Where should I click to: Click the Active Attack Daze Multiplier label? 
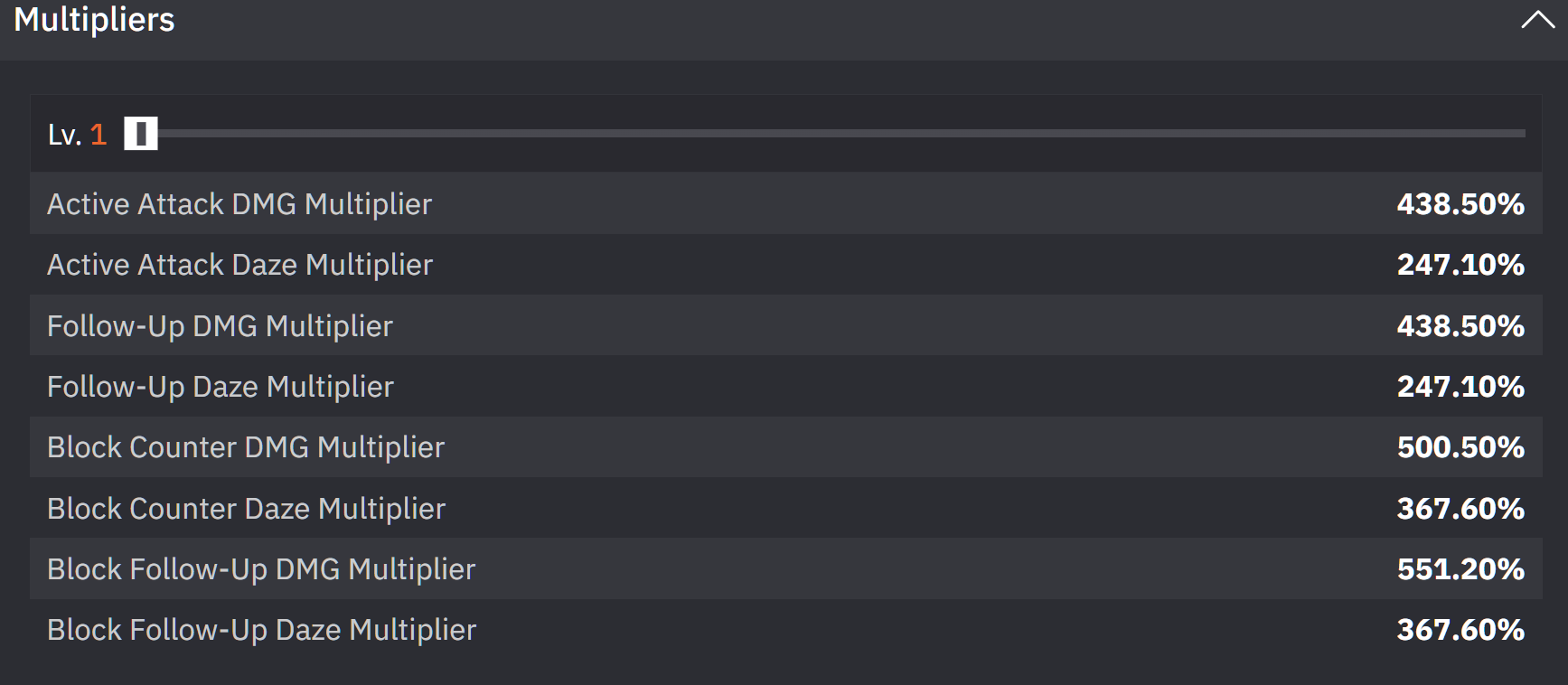pyautogui.click(x=239, y=265)
